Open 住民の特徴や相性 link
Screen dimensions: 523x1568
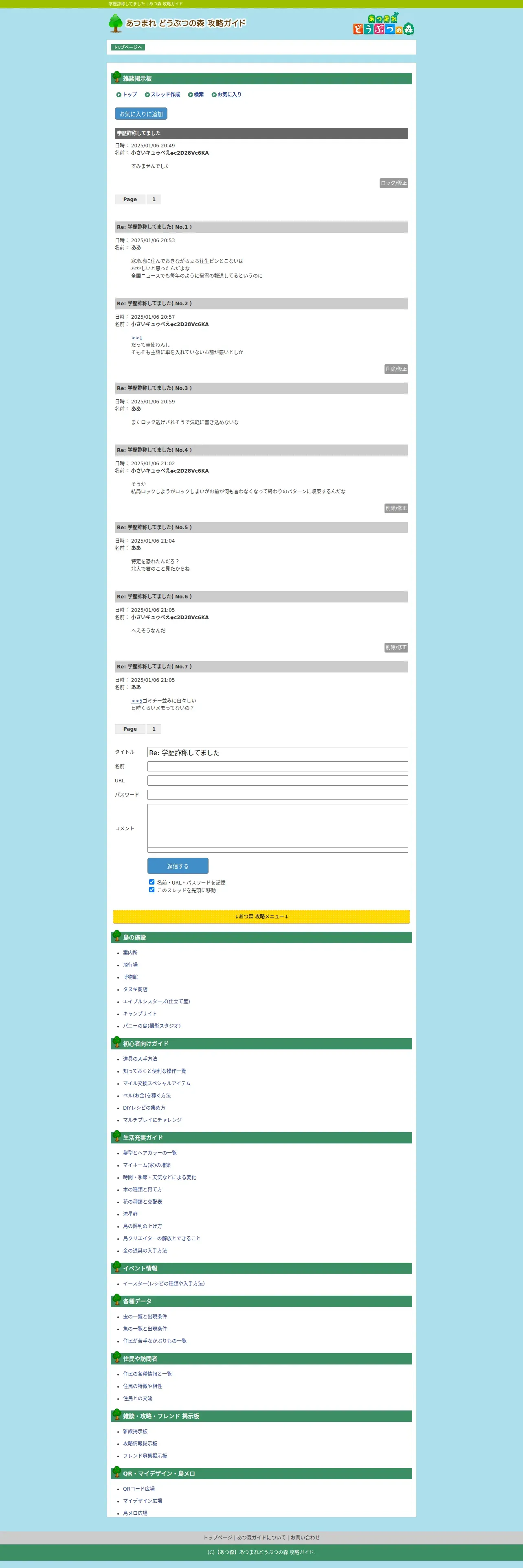tap(143, 1386)
